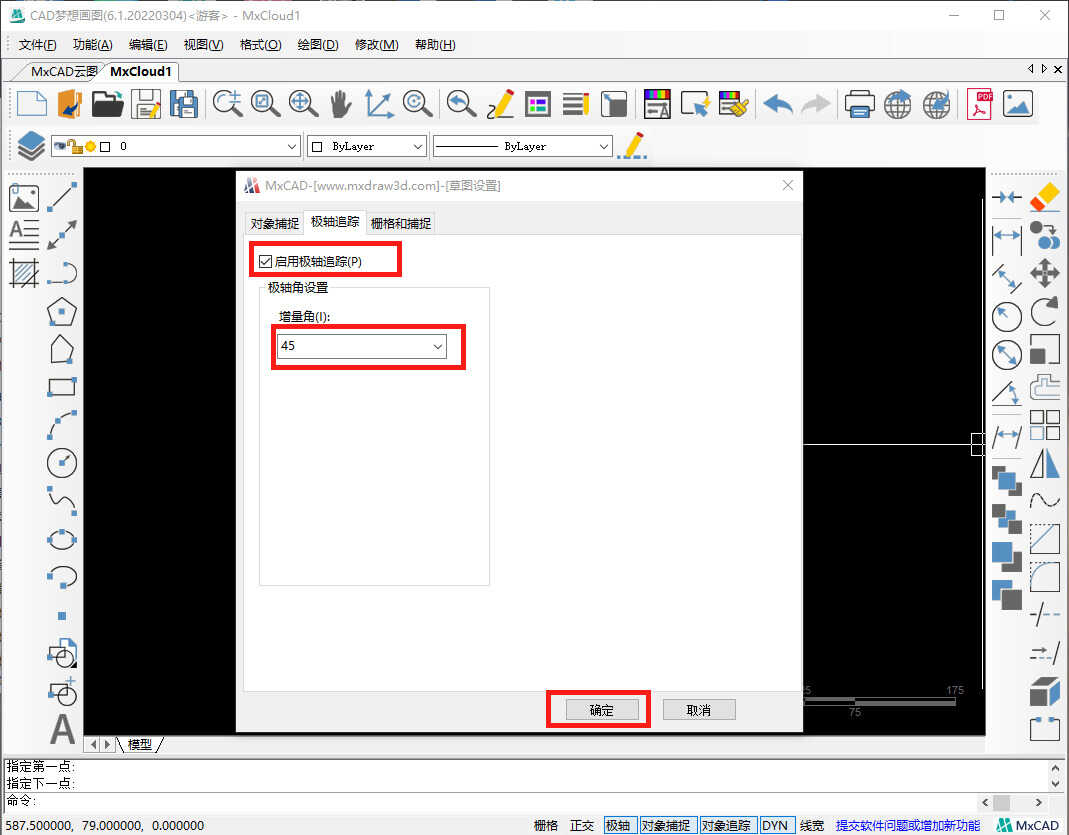Select the Spline curve tool
The width and height of the screenshot is (1069, 835).
click(x=62, y=501)
